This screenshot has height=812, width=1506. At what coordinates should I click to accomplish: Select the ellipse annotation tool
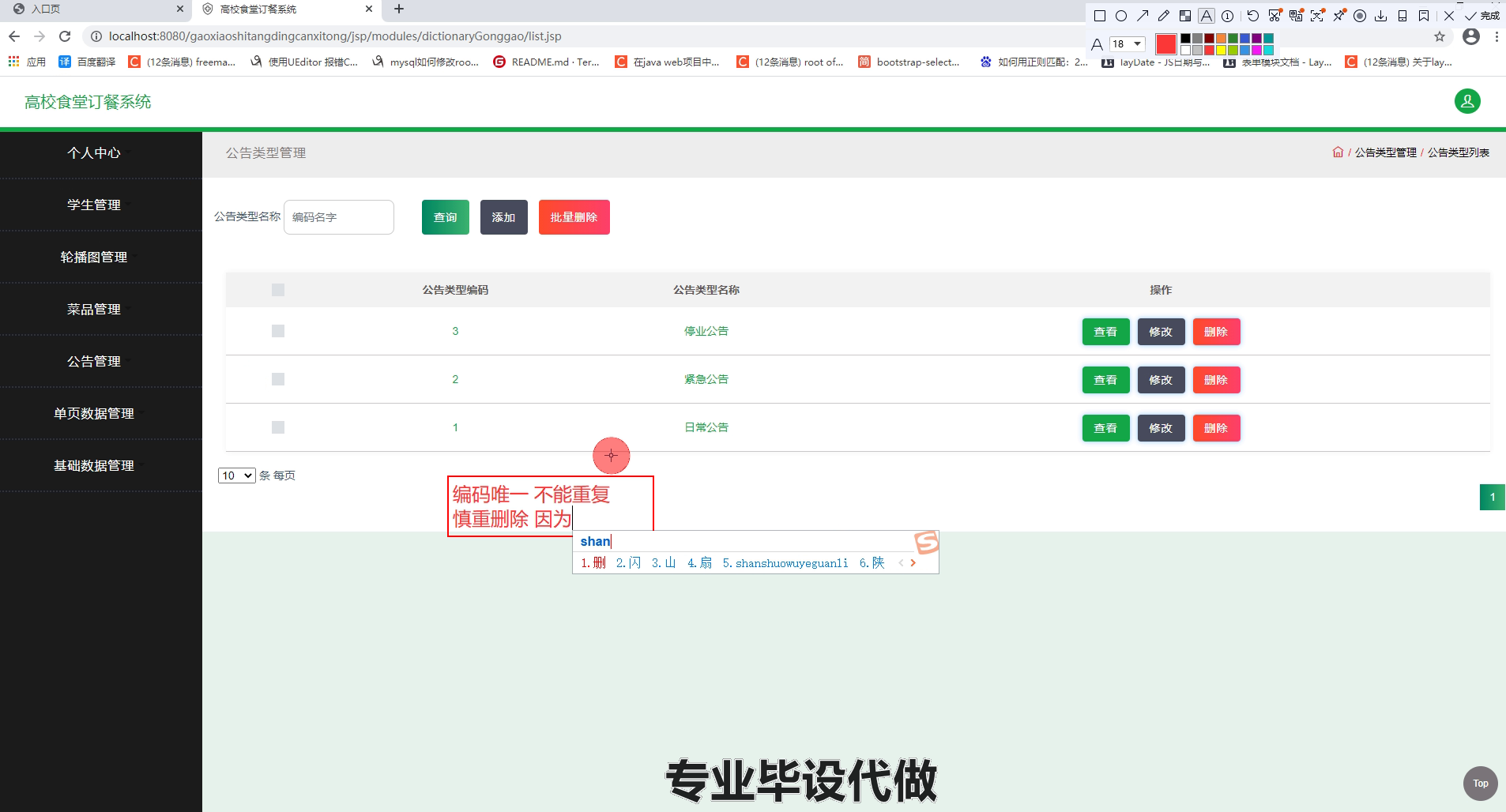(1120, 16)
